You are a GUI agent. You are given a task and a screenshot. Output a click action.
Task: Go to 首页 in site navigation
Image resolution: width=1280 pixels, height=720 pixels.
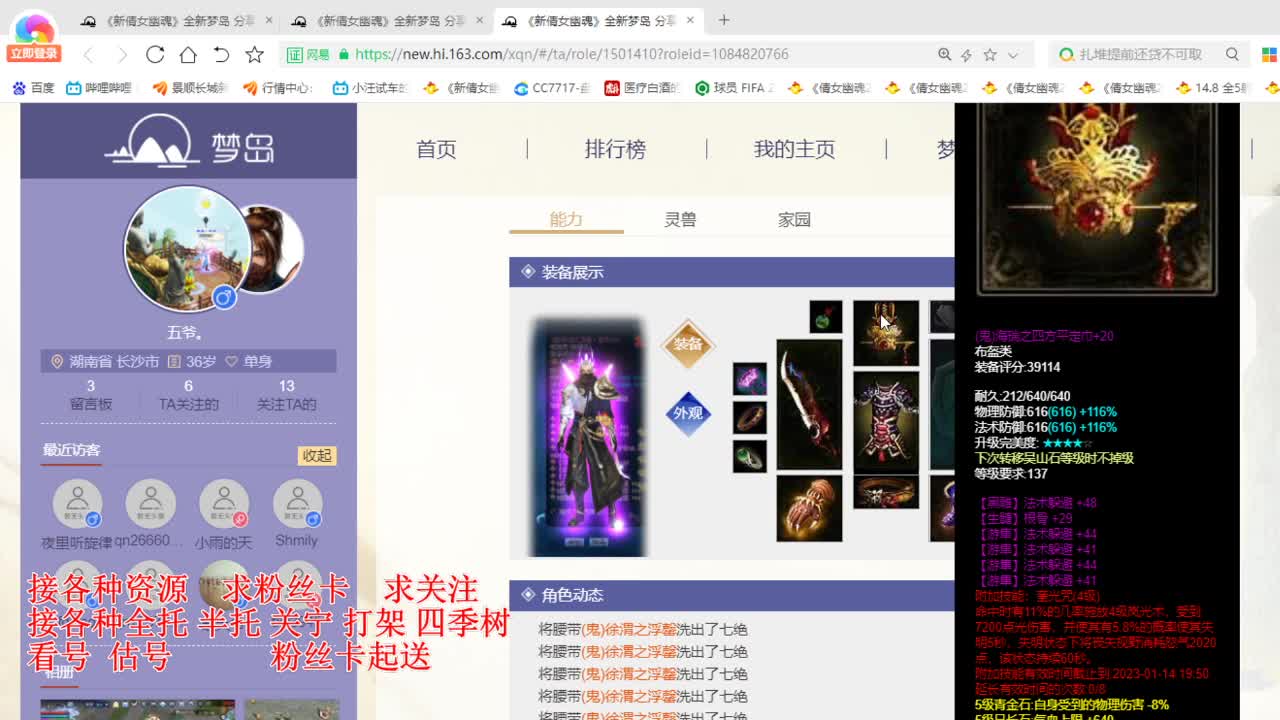click(437, 149)
